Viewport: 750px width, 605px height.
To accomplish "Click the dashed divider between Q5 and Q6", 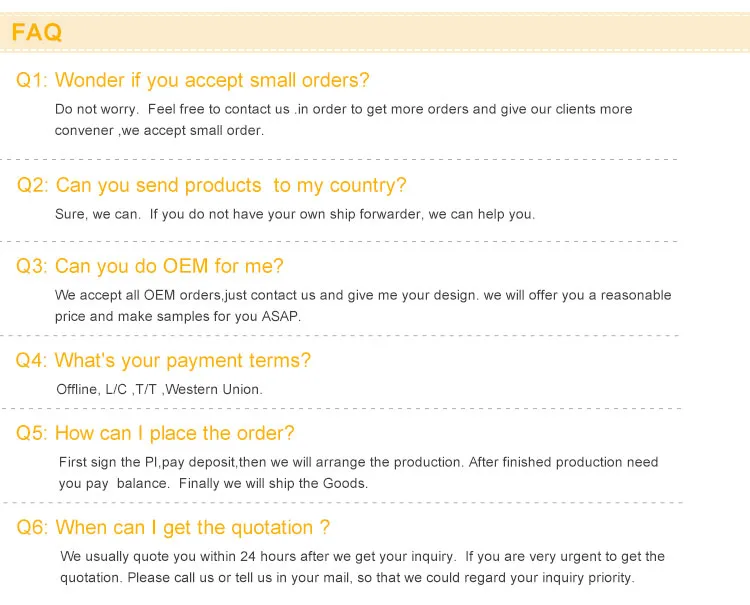I will pos(340,502).
